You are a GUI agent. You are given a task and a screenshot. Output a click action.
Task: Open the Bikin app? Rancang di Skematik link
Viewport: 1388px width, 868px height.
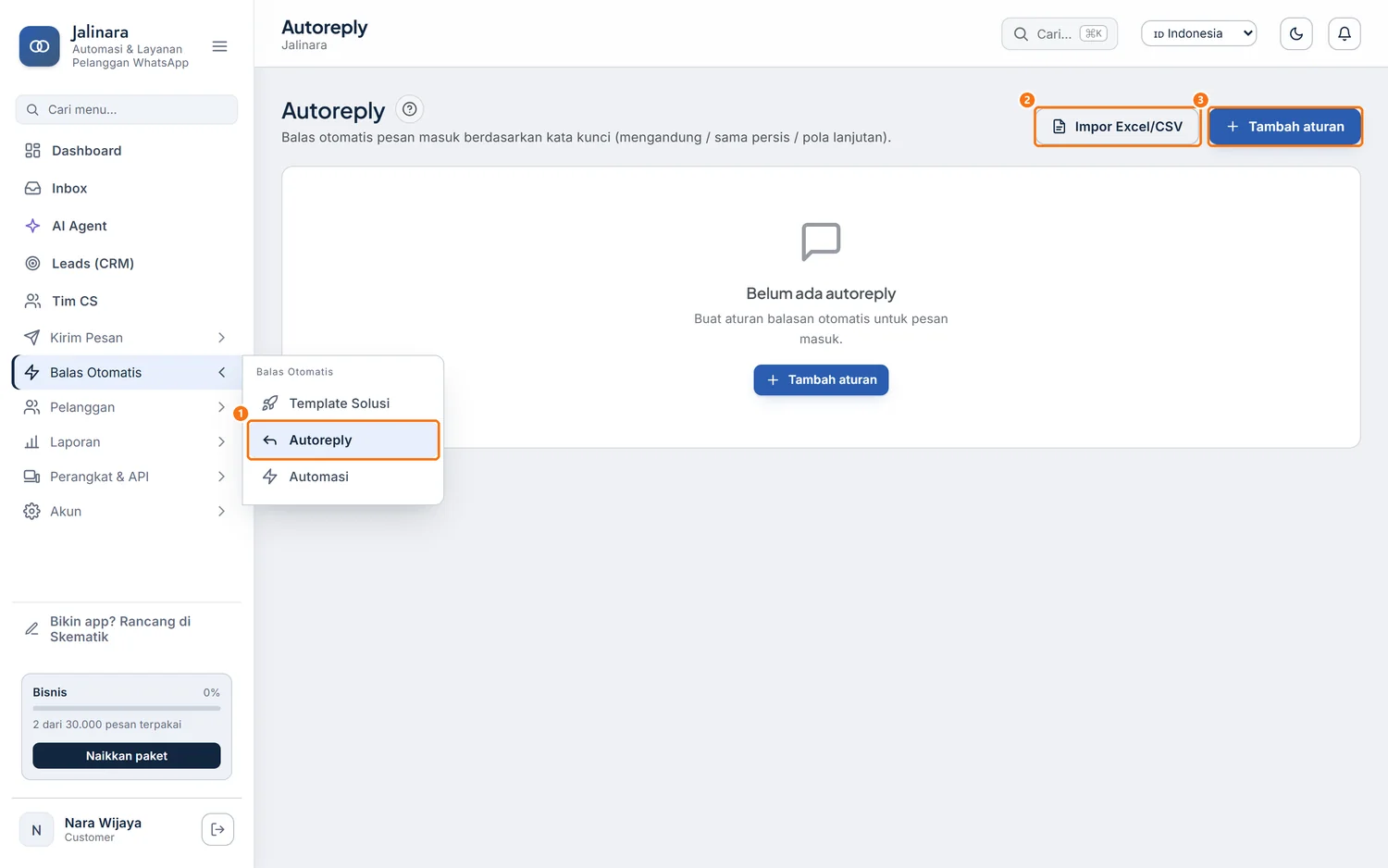(x=127, y=629)
